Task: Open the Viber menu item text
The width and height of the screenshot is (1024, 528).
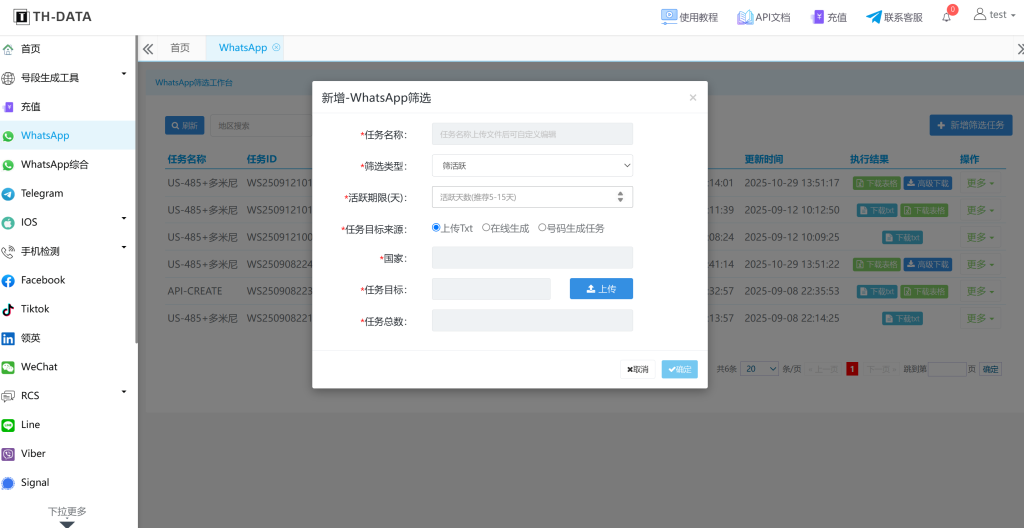Action: [33, 454]
